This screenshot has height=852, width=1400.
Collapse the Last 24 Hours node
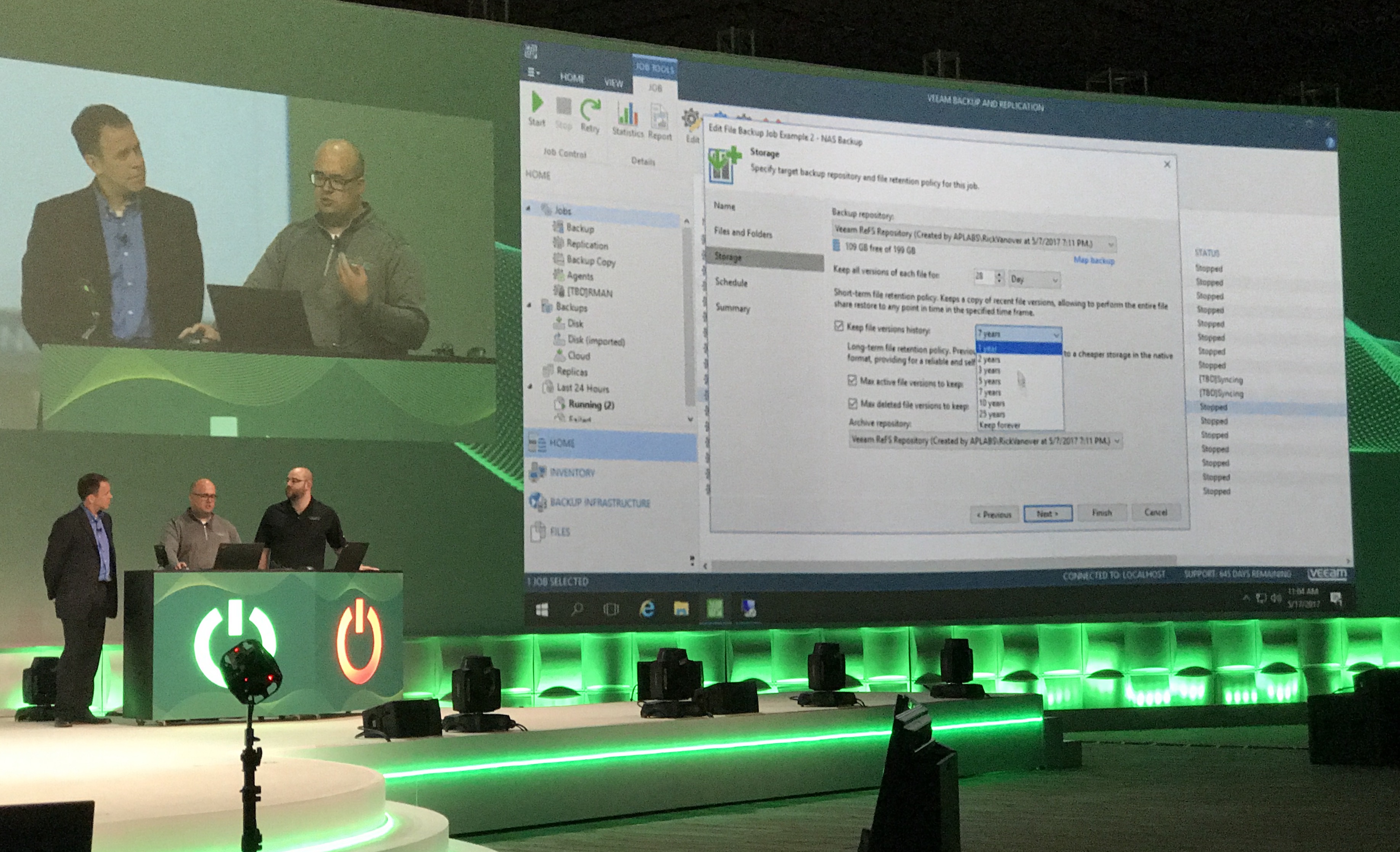(x=530, y=387)
